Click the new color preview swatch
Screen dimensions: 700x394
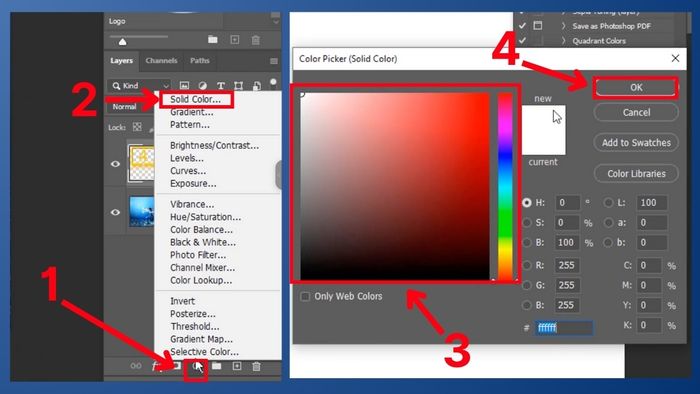543,117
